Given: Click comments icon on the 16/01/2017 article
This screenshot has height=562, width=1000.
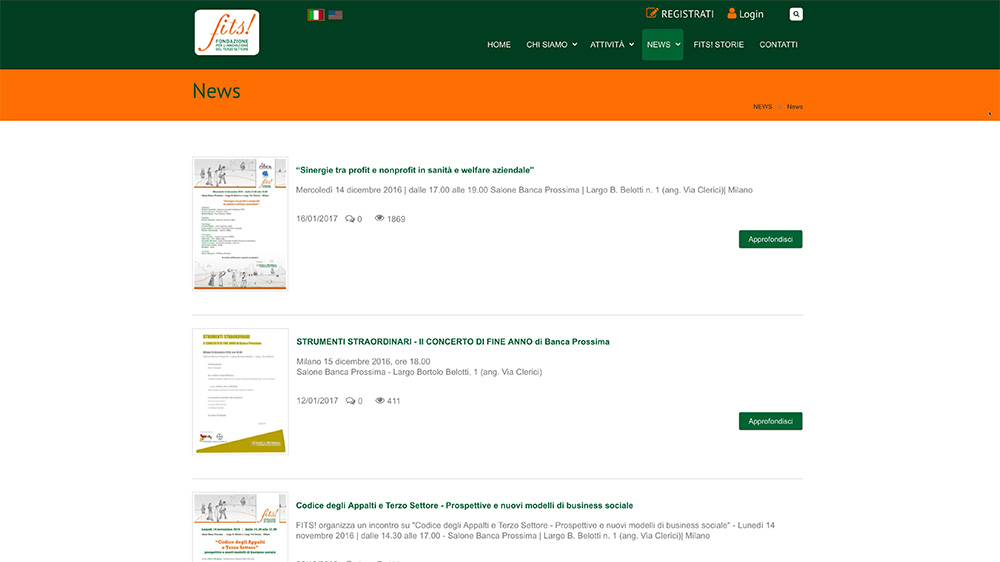Looking at the screenshot, I should [x=350, y=219].
